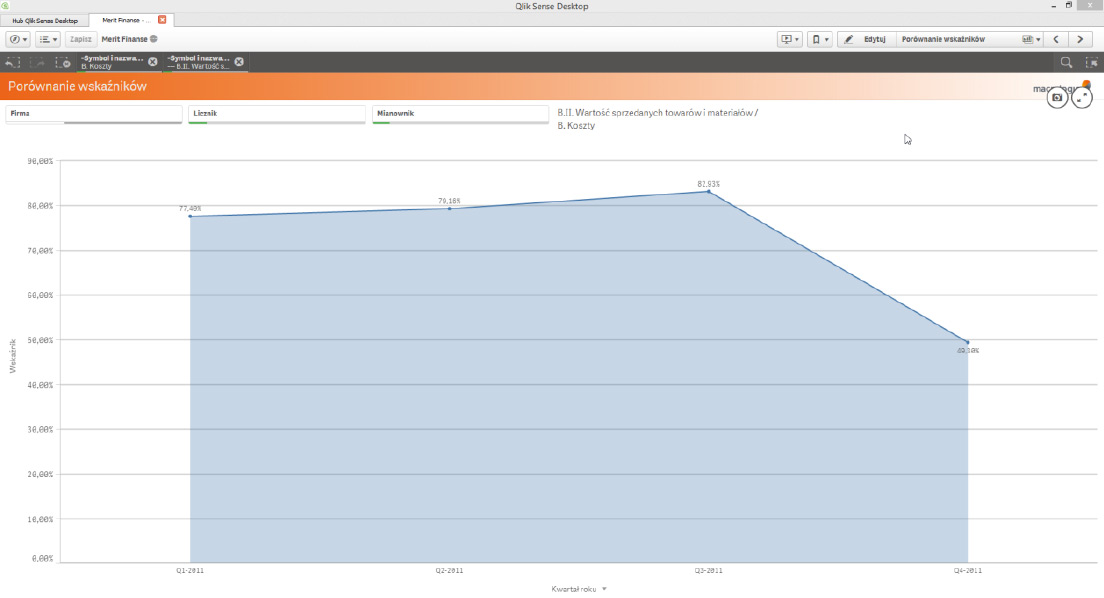Open the global list menu dropdown
This screenshot has width=1104, height=598.
click(x=47, y=39)
